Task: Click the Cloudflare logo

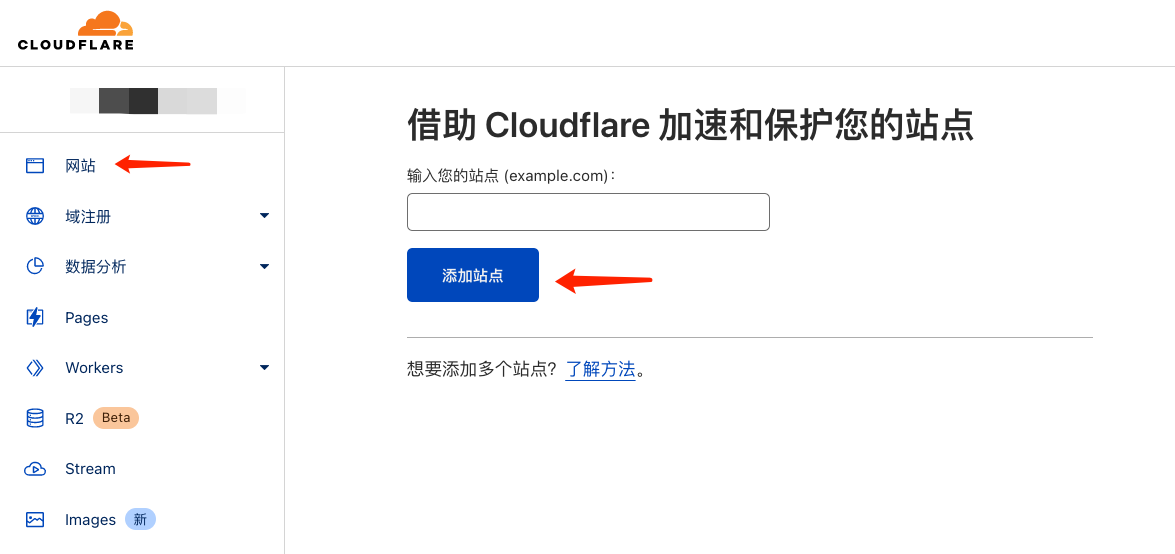Action: coord(76,31)
